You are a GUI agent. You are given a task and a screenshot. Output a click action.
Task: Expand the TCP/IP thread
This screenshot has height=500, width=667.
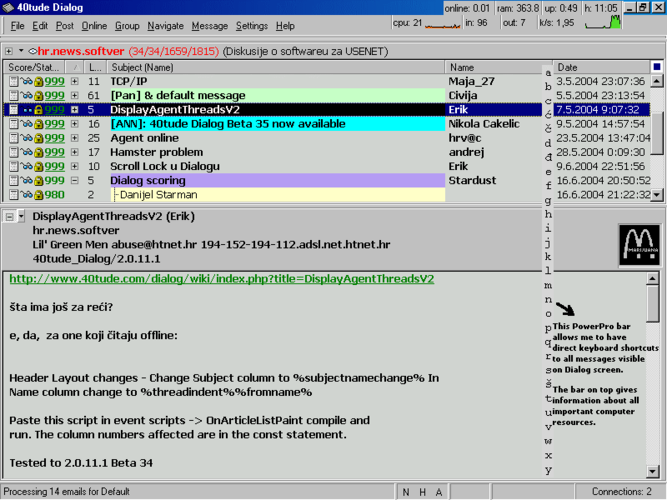point(74,81)
